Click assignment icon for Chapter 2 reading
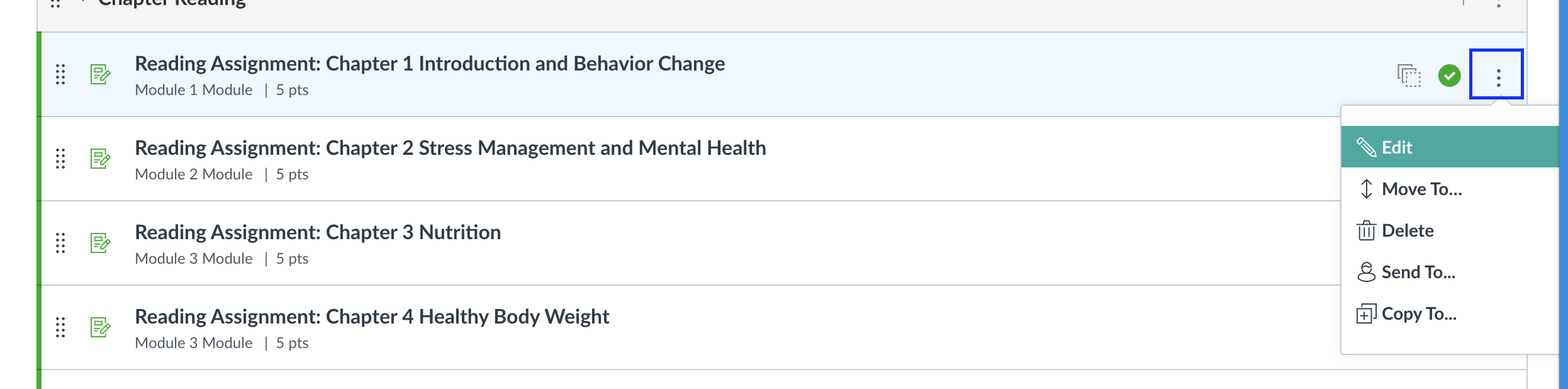This screenshot has height=389, width=1568. [100, 159]
